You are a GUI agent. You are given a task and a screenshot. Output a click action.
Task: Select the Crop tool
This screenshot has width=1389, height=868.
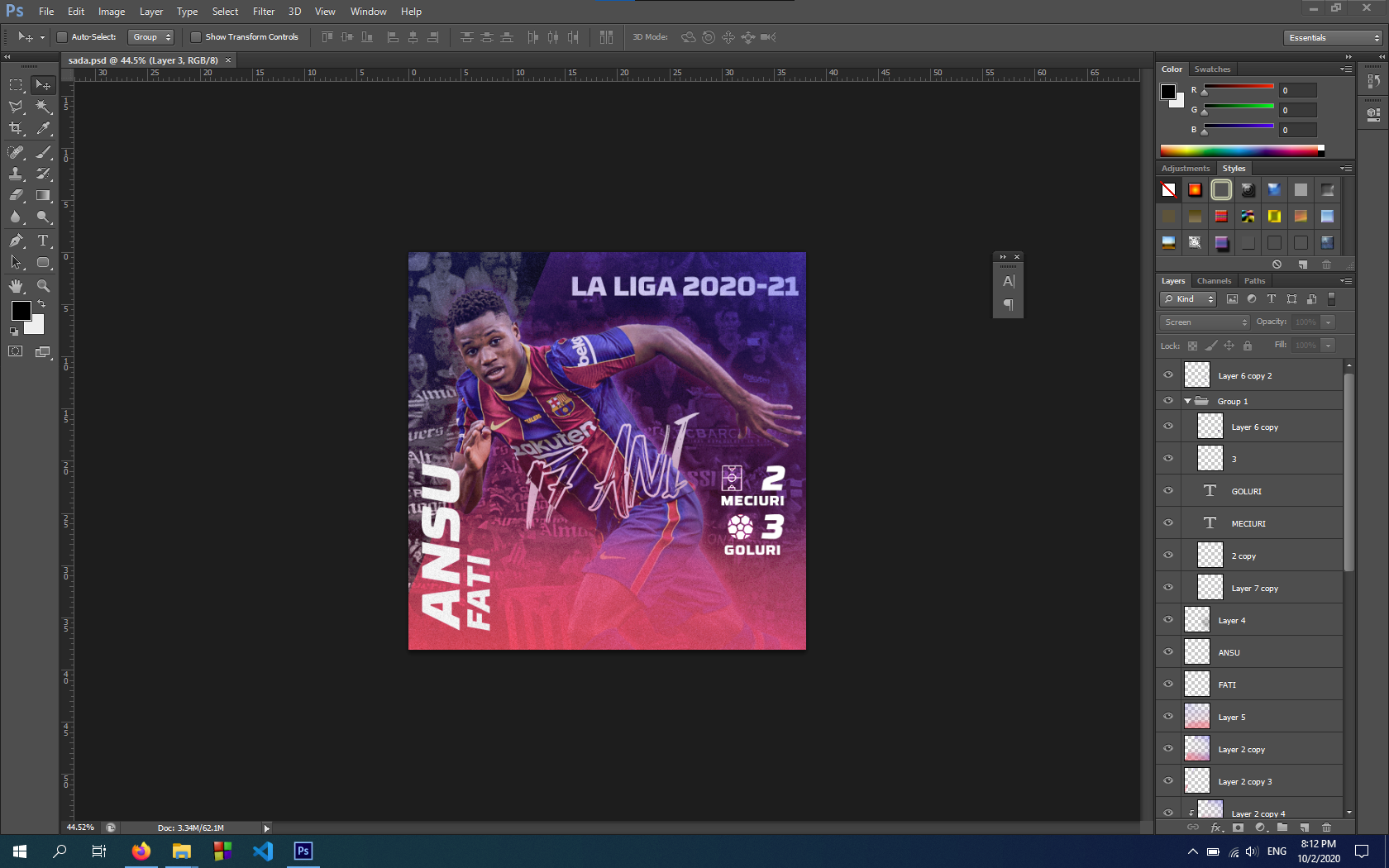coord(16,129)
